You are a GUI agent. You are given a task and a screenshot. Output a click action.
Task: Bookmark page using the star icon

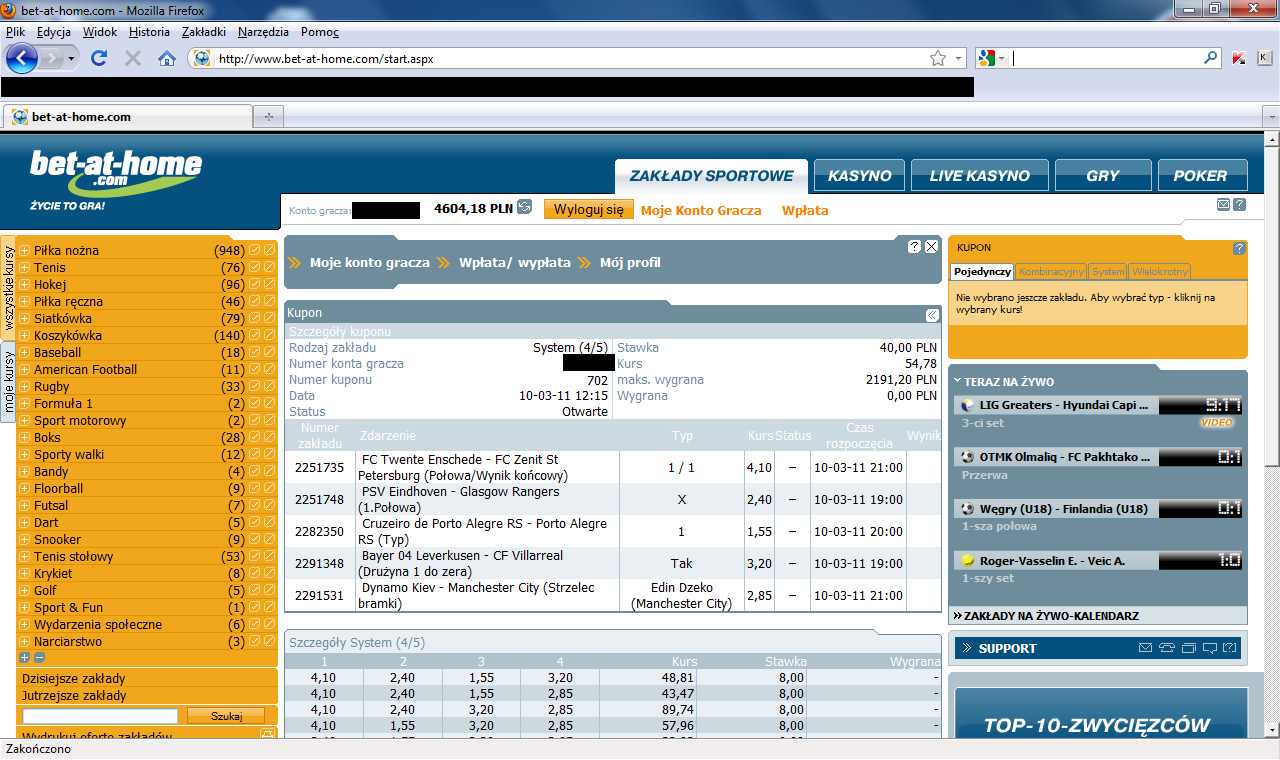point(938,58)
